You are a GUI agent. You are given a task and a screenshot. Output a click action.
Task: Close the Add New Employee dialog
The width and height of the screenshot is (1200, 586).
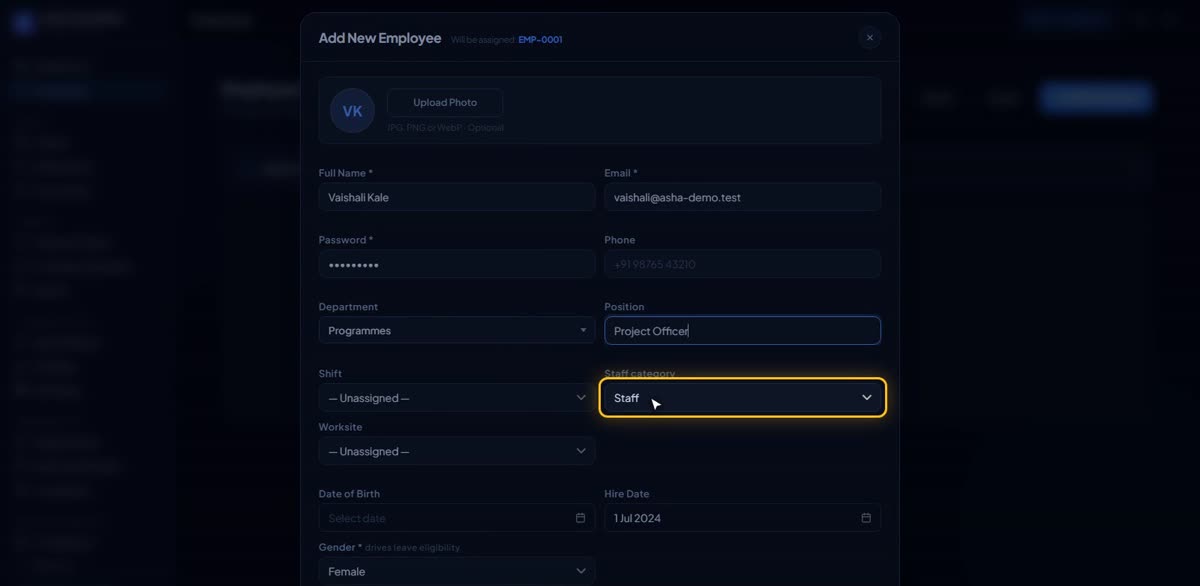[869, 38]
